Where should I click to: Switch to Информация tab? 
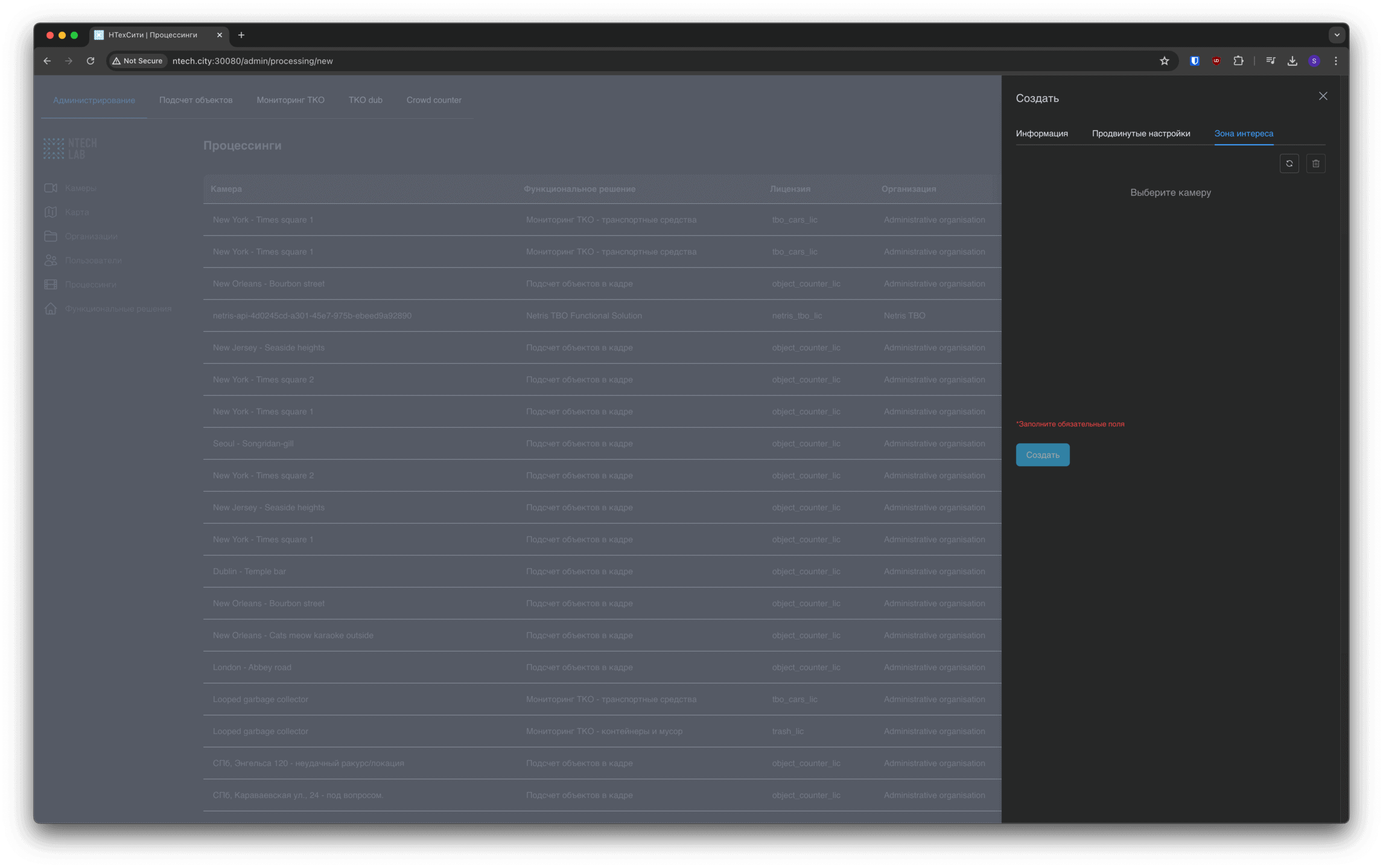click(x=1041, y=133)
